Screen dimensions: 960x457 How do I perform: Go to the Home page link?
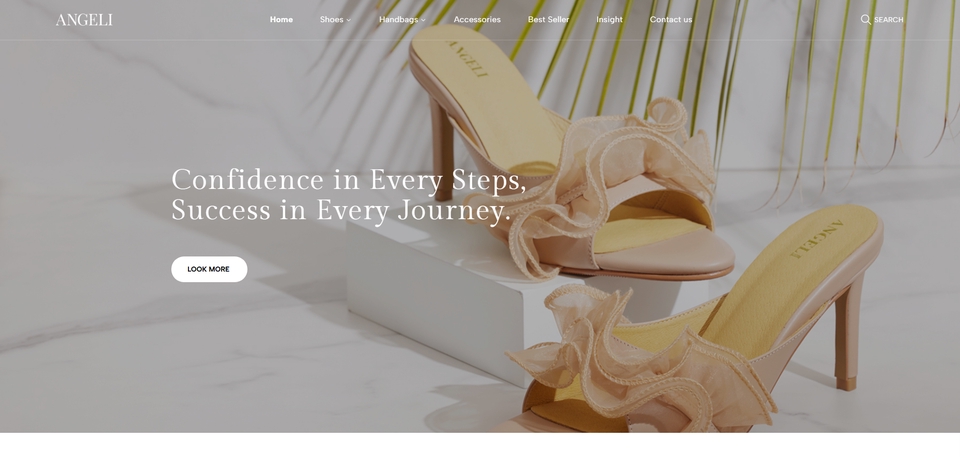[281, 20]
